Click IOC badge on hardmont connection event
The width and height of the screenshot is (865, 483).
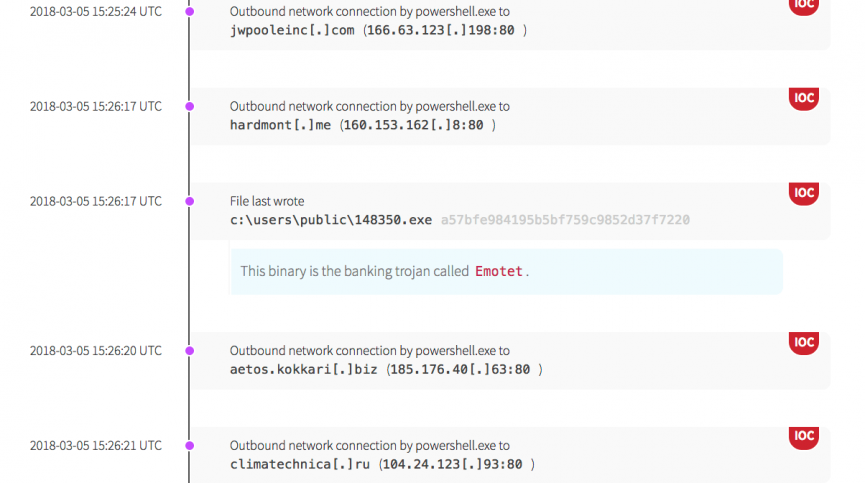[x=803, y=98]
